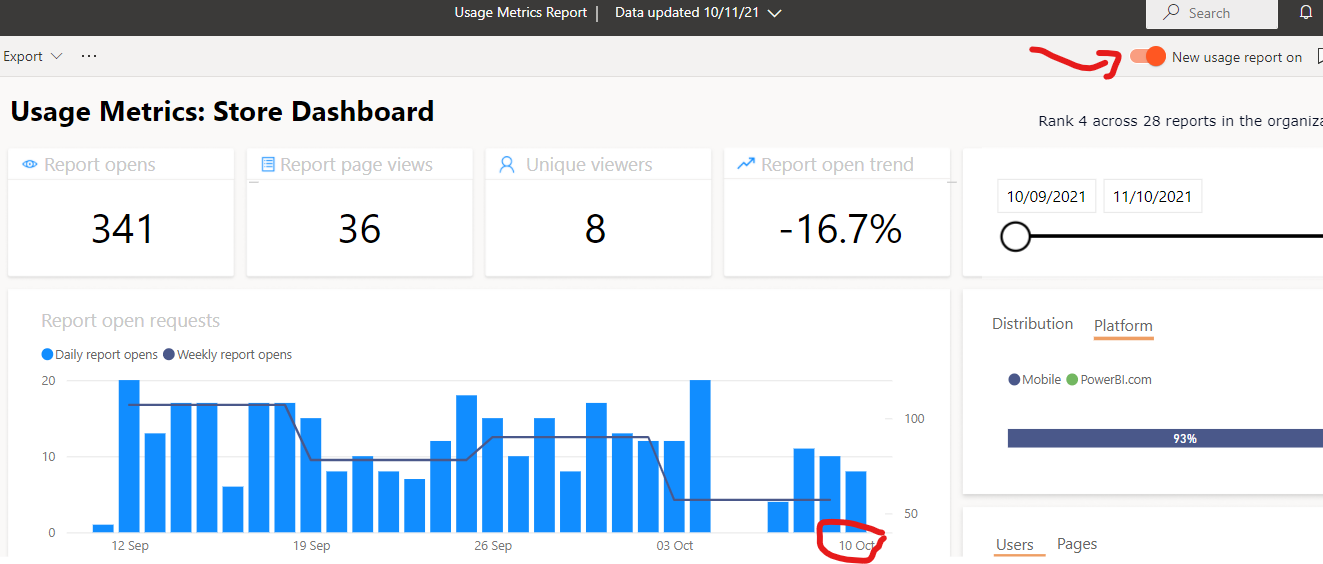Click the 341 report opens value
This screenshot has height=564, width=1323.
point(123,229)
